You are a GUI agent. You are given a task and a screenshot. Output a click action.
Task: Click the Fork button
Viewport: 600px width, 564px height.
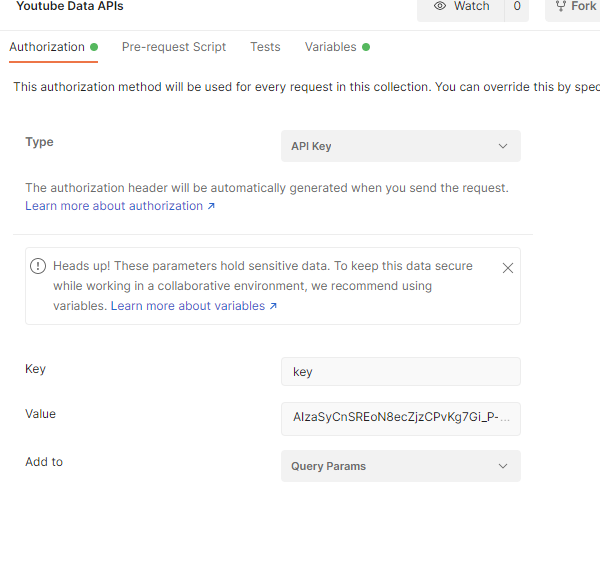pos(574,6)
